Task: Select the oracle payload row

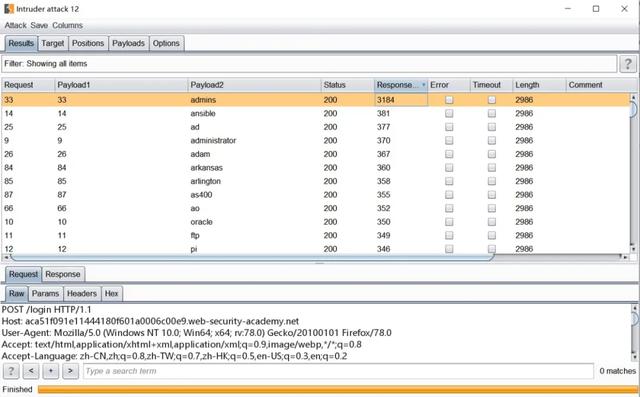Action: click(316, 222)
